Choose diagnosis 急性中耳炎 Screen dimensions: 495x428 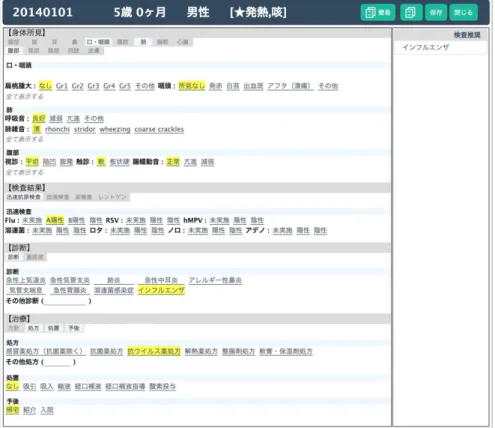coord(161,280)
